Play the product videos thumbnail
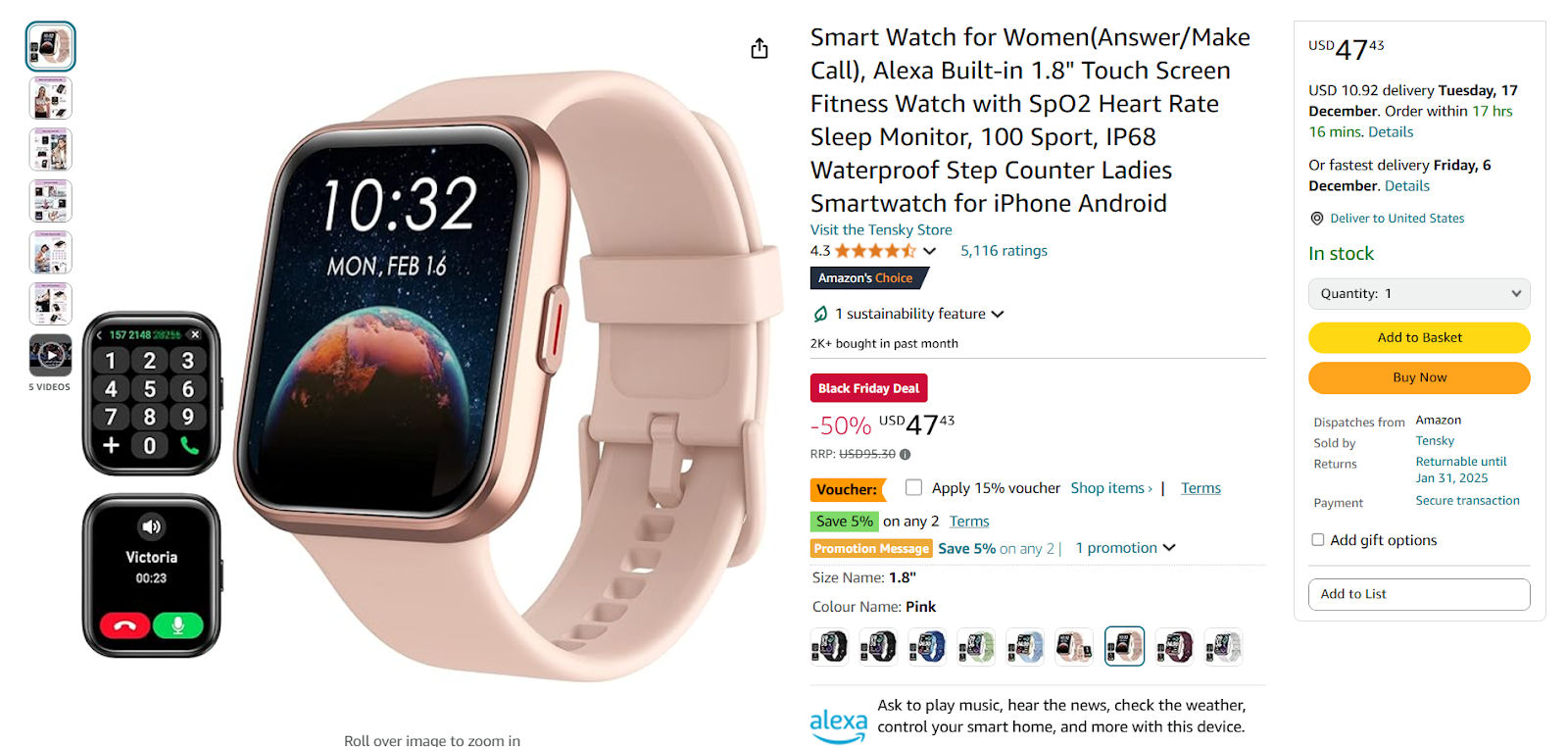 click(50, 355)
